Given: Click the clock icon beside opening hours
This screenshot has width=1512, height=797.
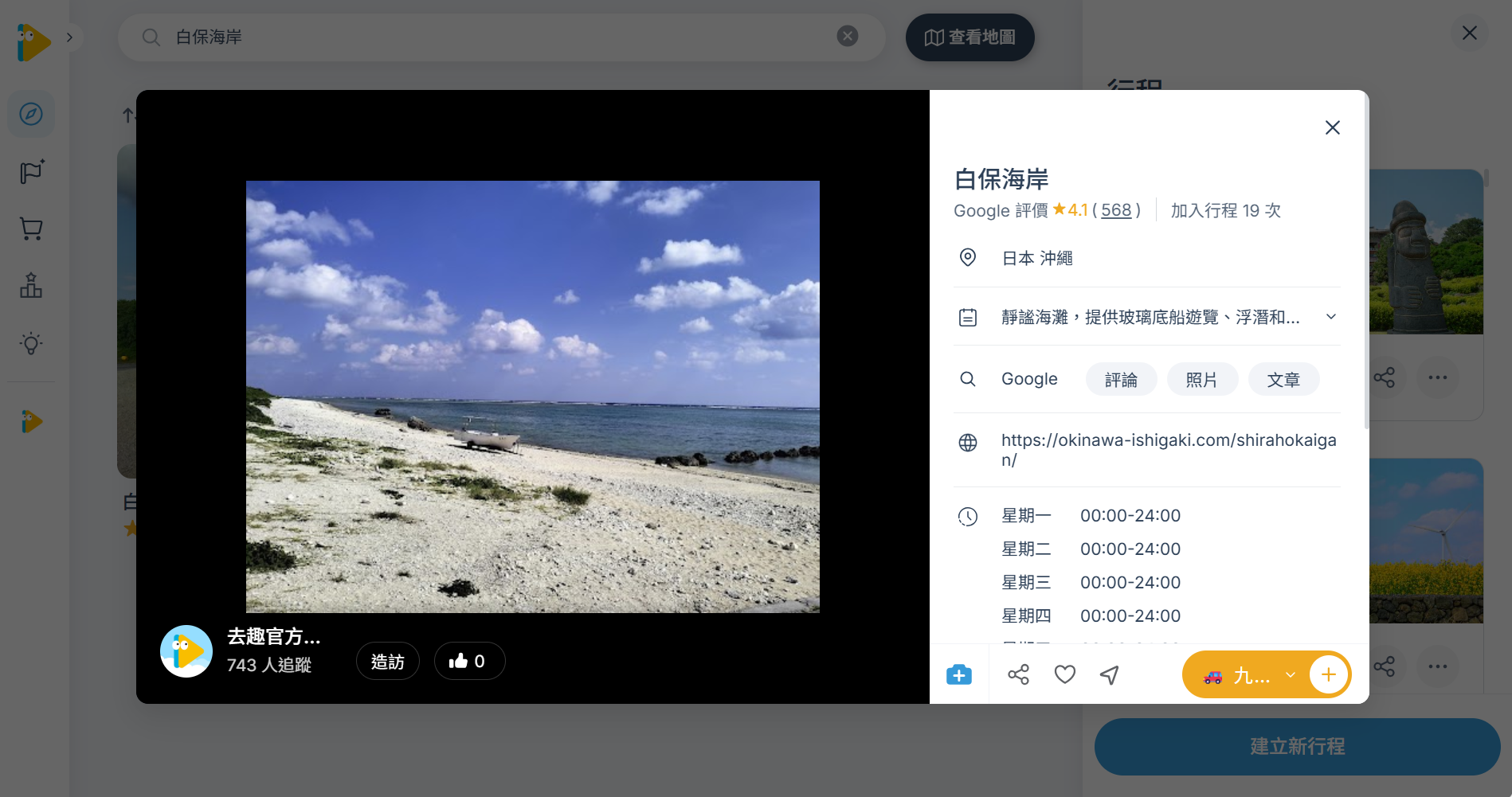Looking at the screenshot, I should tap(968, 517).
